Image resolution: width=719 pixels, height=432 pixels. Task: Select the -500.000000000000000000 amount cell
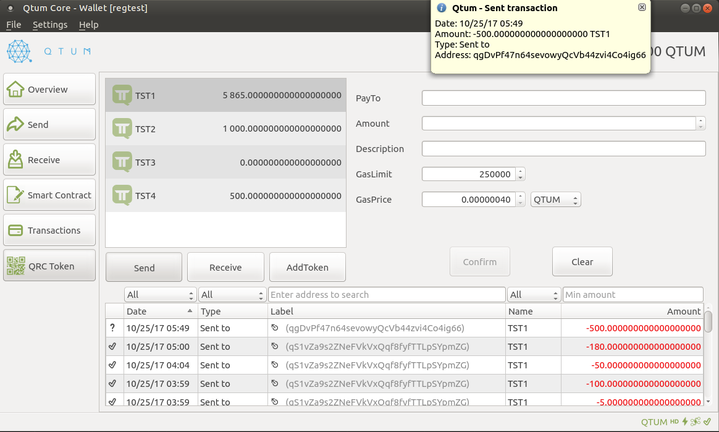(633, 328)
